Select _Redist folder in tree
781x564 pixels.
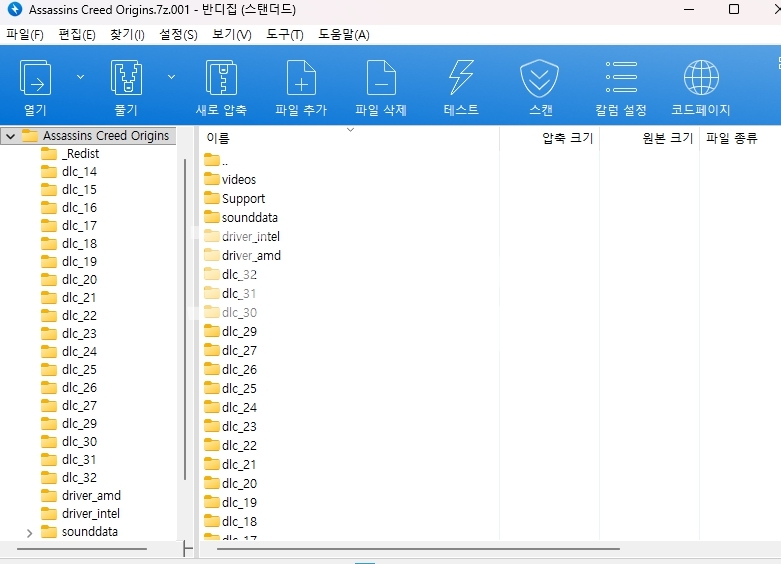click(x=70, y=154)
